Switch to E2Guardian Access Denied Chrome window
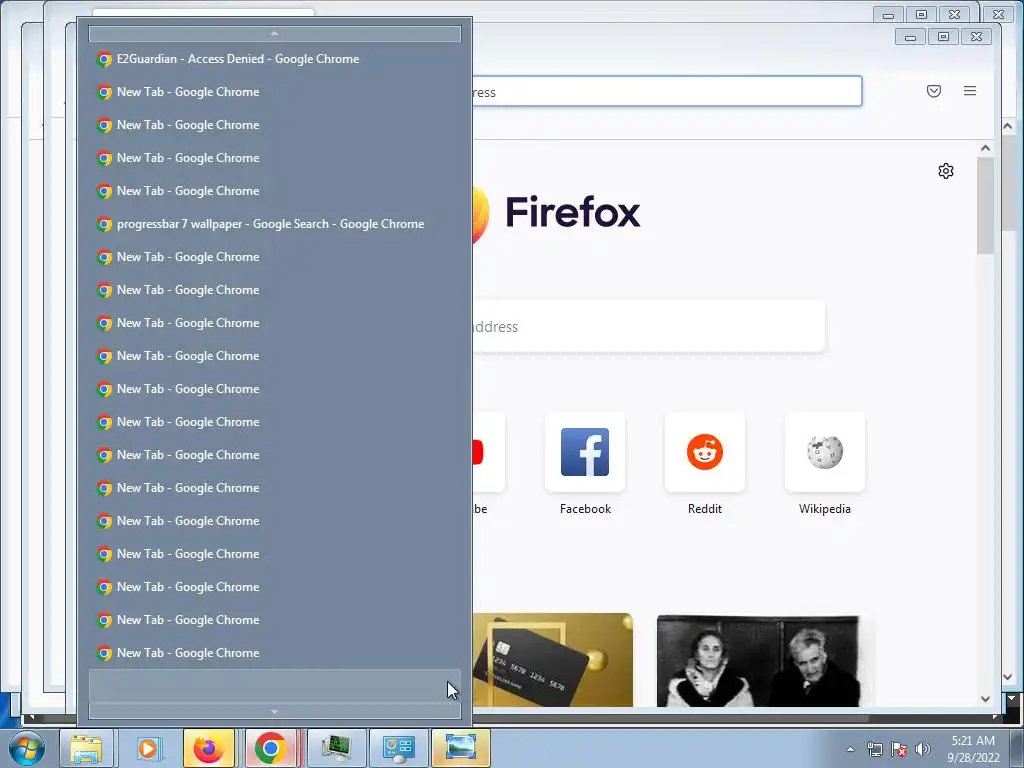 [x=274, y=59]
